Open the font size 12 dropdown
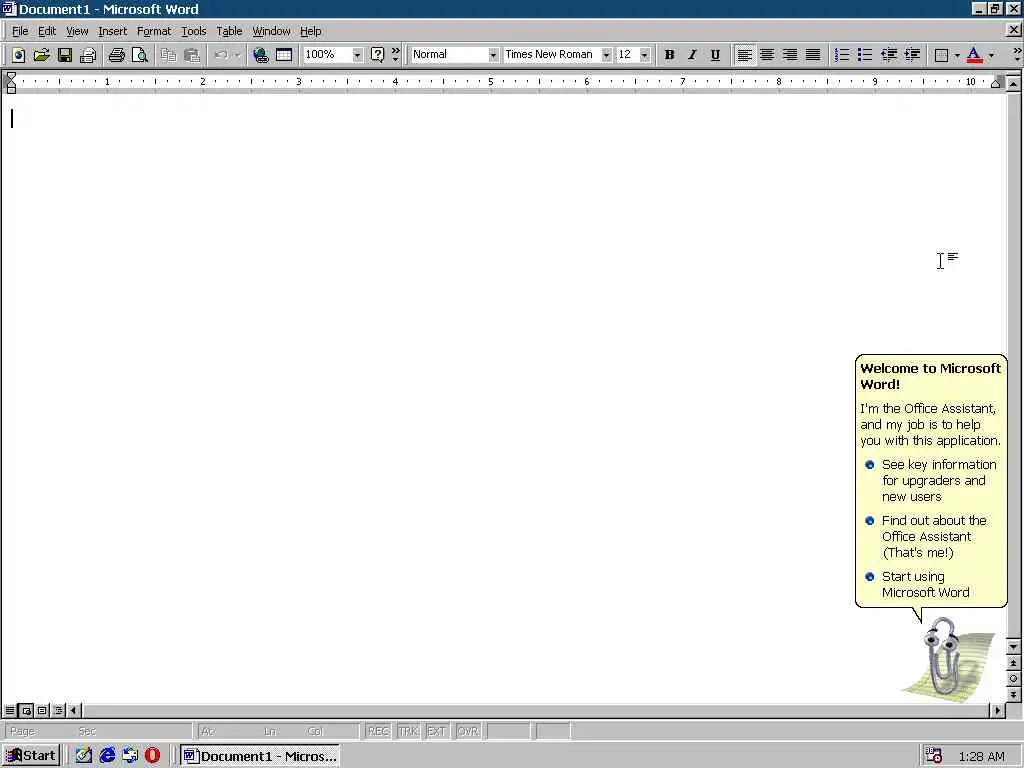This screenshot has width=1024, height=768. click(645, 55)
